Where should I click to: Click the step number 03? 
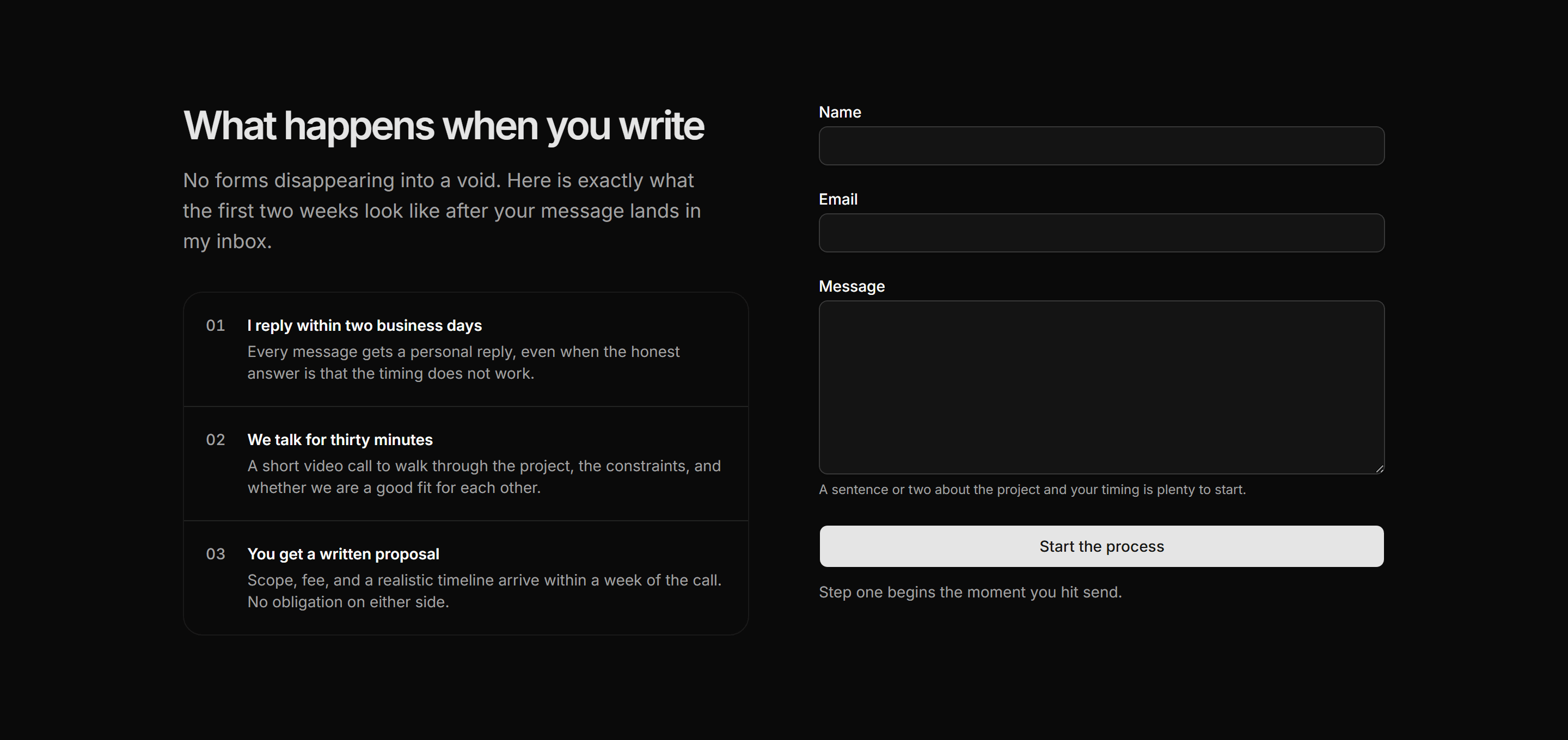tap(216, 554)
